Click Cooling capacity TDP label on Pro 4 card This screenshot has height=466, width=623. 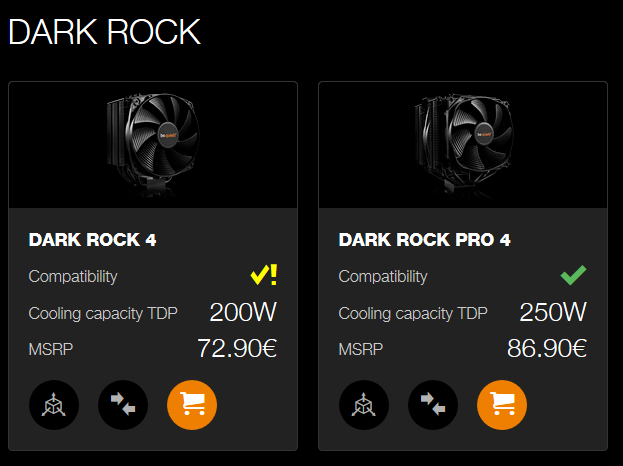[x=413, y=313]
